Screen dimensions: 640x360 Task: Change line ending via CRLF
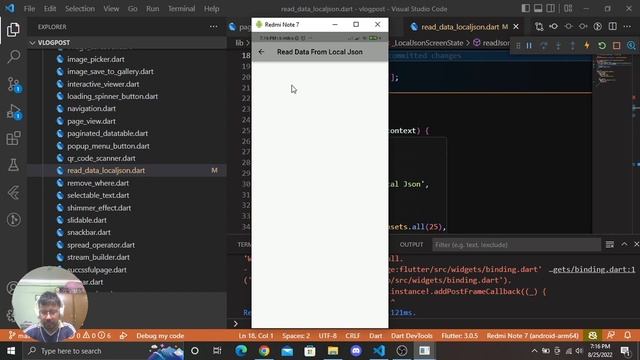click(x=353, y=336)
